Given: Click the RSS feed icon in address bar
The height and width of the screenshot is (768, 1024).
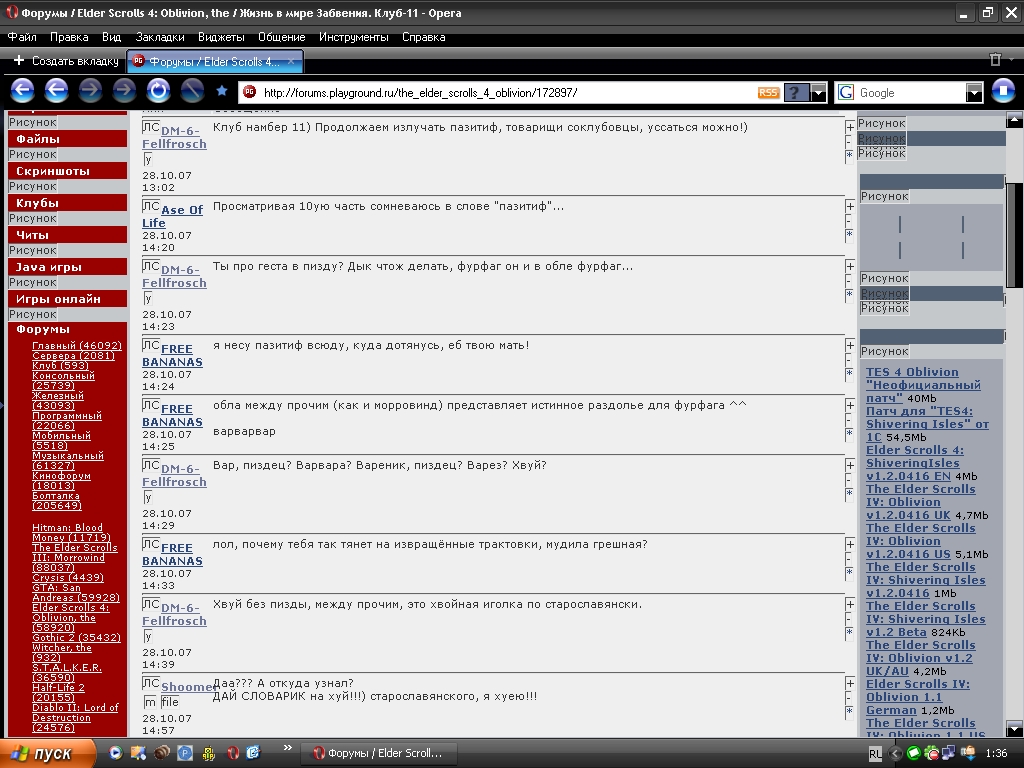Looking at the screenshot, I should pos(768,93).
